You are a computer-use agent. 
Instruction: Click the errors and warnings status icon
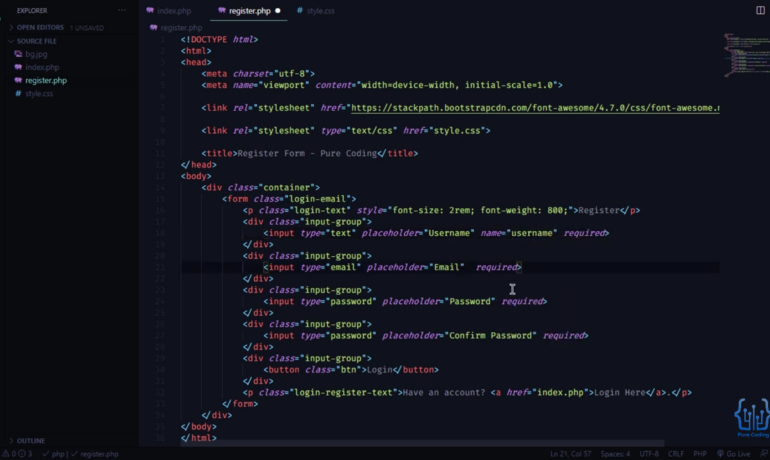click(x=17, y=454)
